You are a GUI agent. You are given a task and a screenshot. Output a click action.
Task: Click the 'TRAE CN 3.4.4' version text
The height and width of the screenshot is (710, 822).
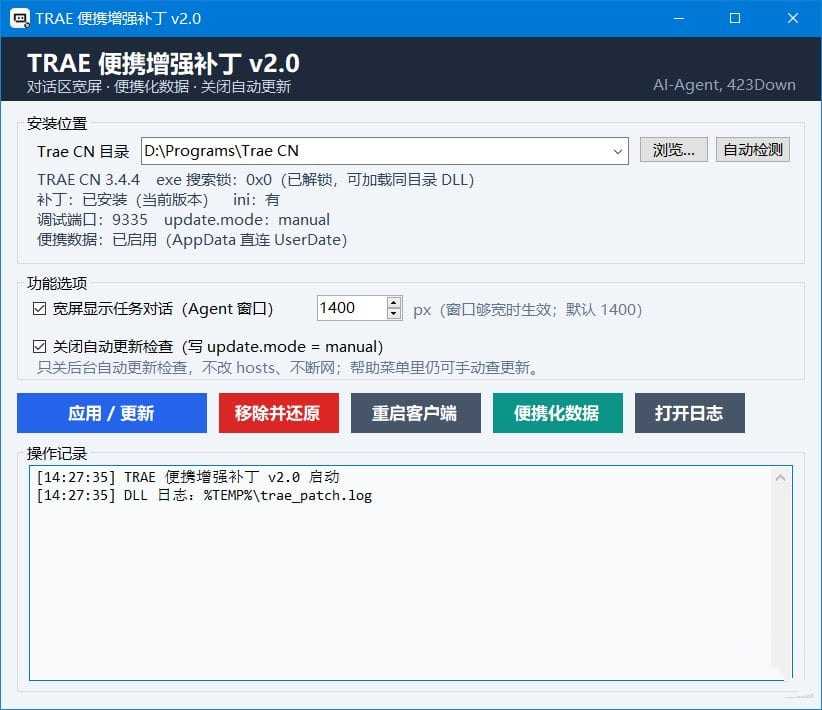click(89, 180)
